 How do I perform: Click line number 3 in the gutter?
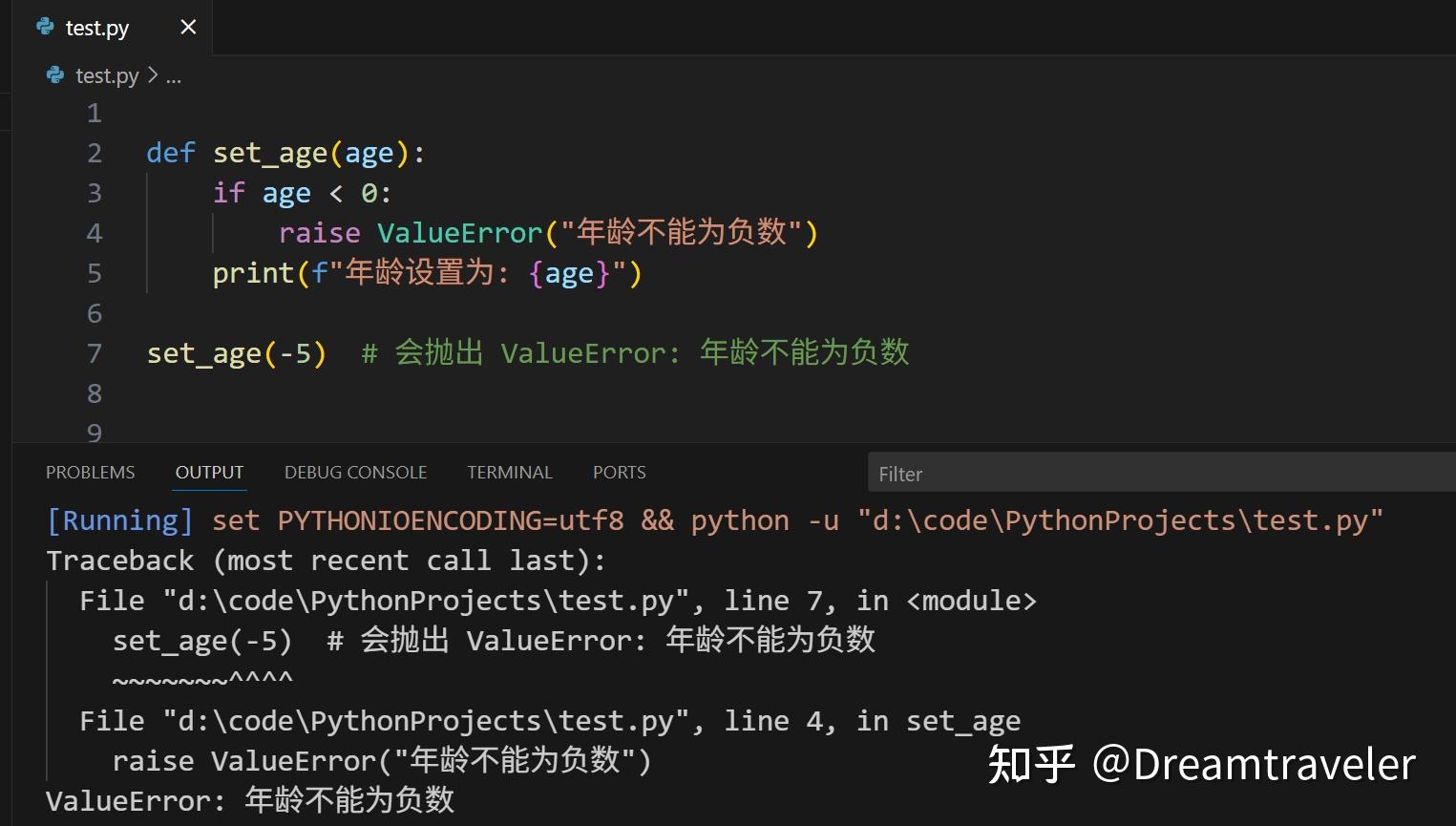coord(94,192)
